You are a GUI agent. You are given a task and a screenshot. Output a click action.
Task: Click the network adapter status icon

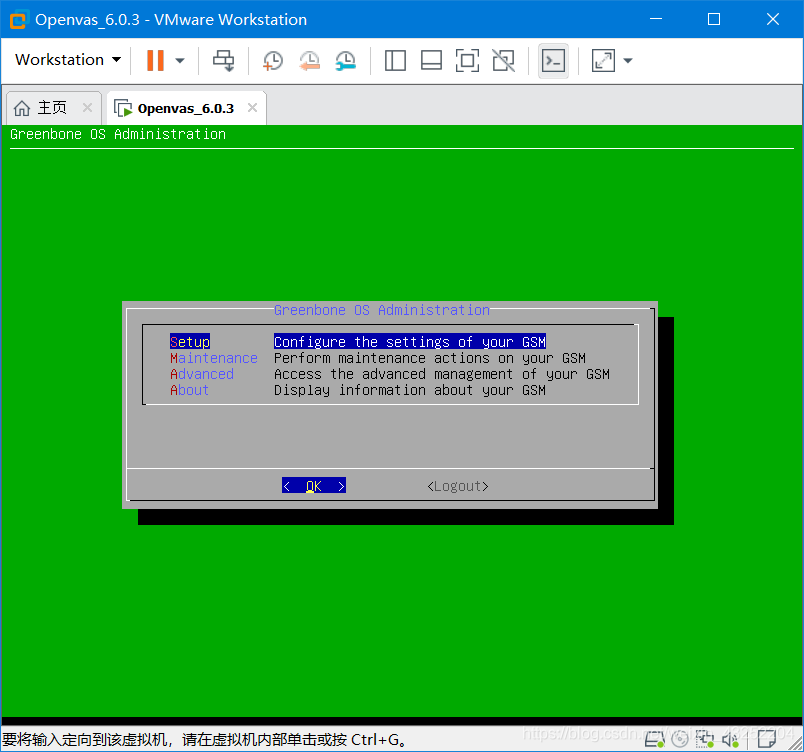tap(705, 739)
